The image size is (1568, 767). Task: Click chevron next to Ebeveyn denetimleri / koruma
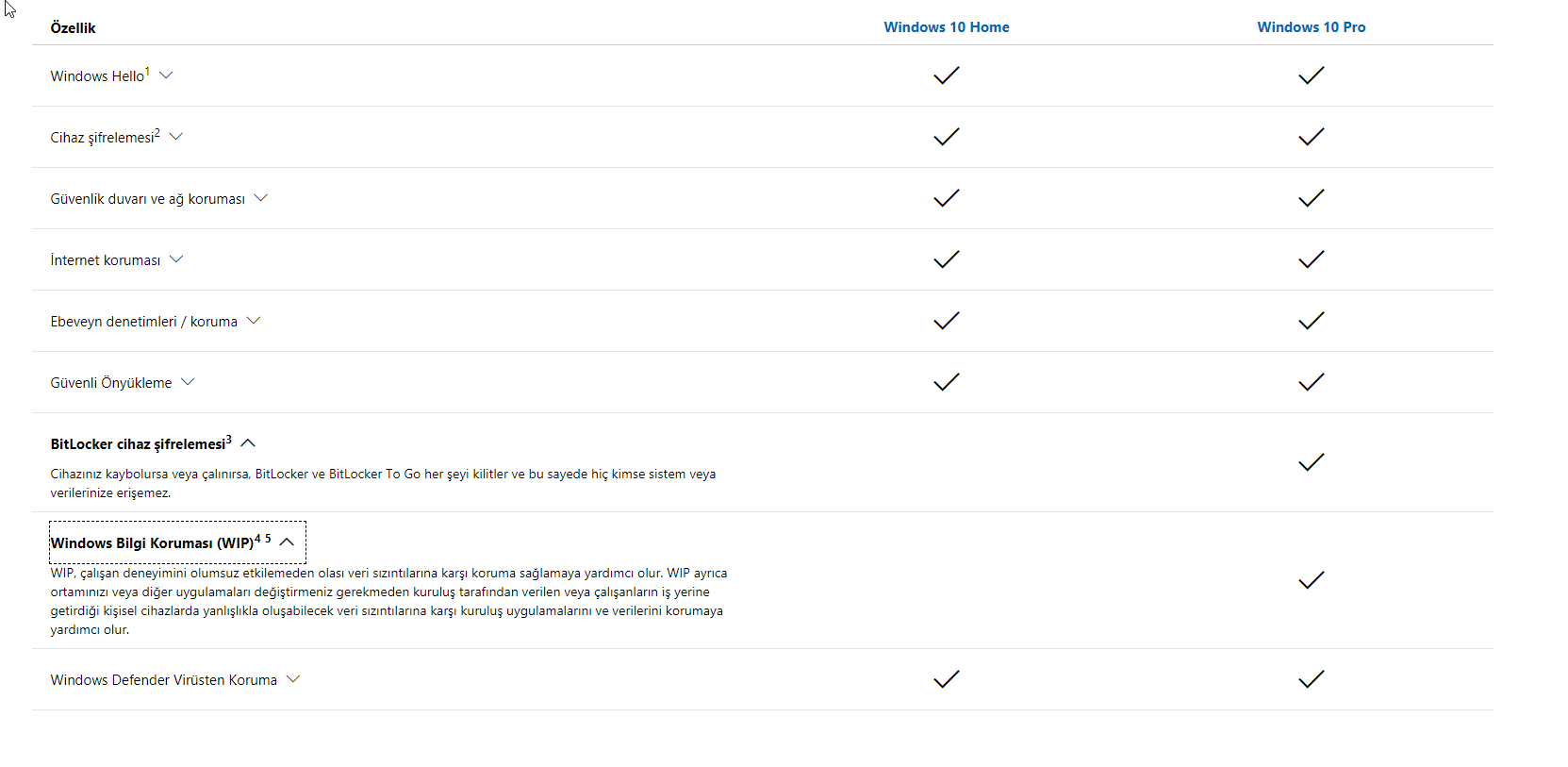click(254, 321)
